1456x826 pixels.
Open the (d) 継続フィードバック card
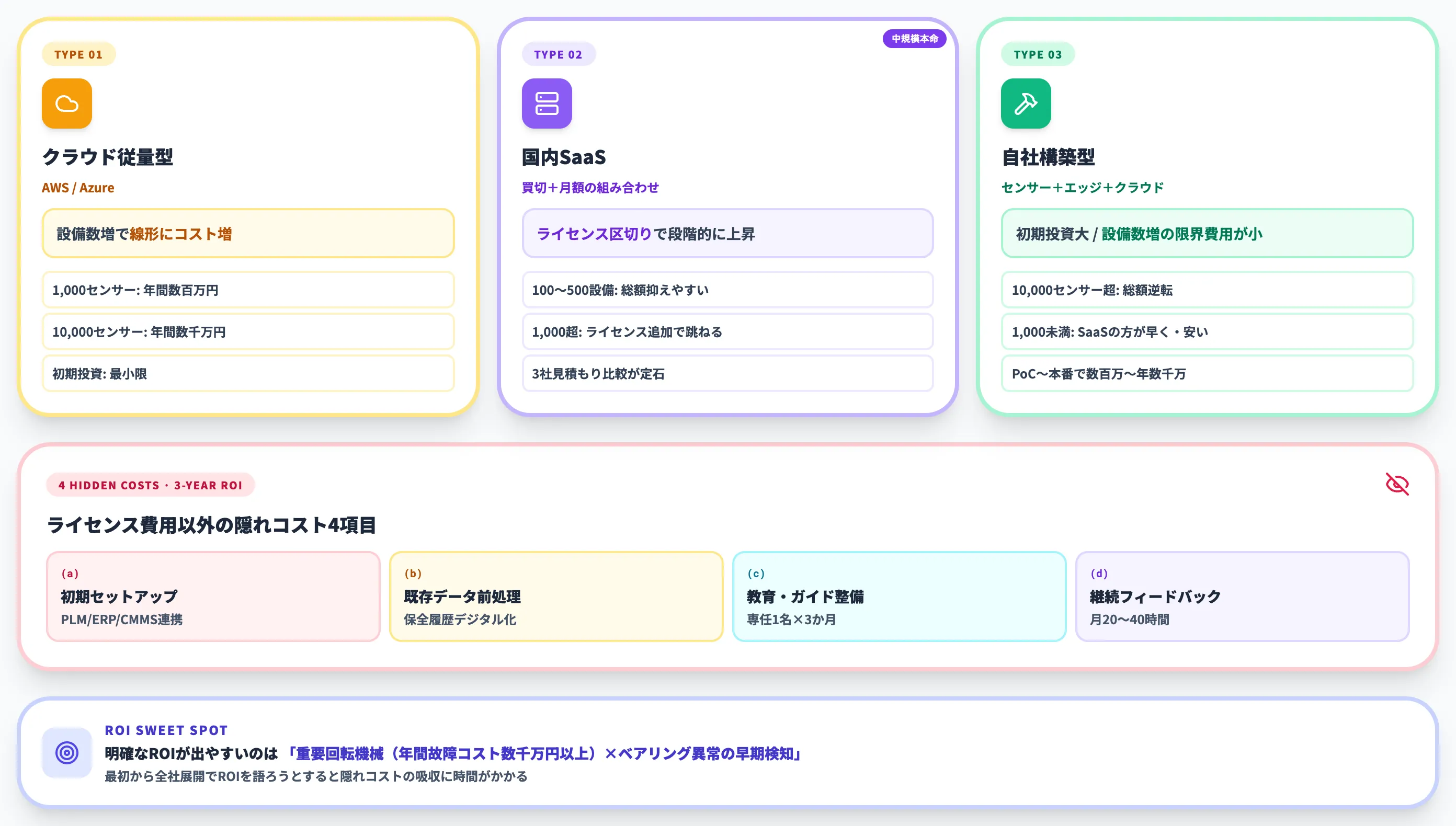(1243, 596)
